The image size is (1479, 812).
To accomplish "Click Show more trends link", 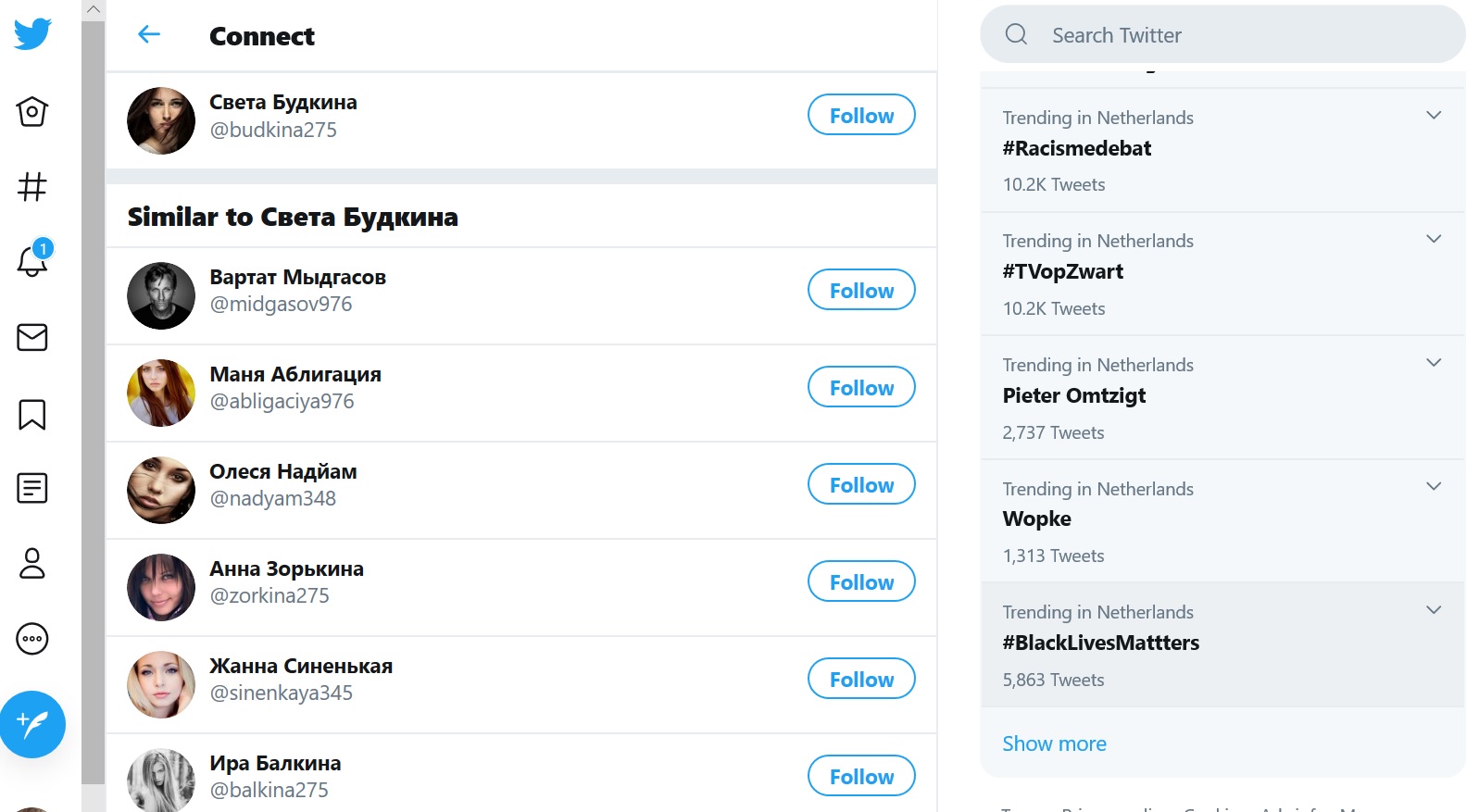I will (1054, 743).
